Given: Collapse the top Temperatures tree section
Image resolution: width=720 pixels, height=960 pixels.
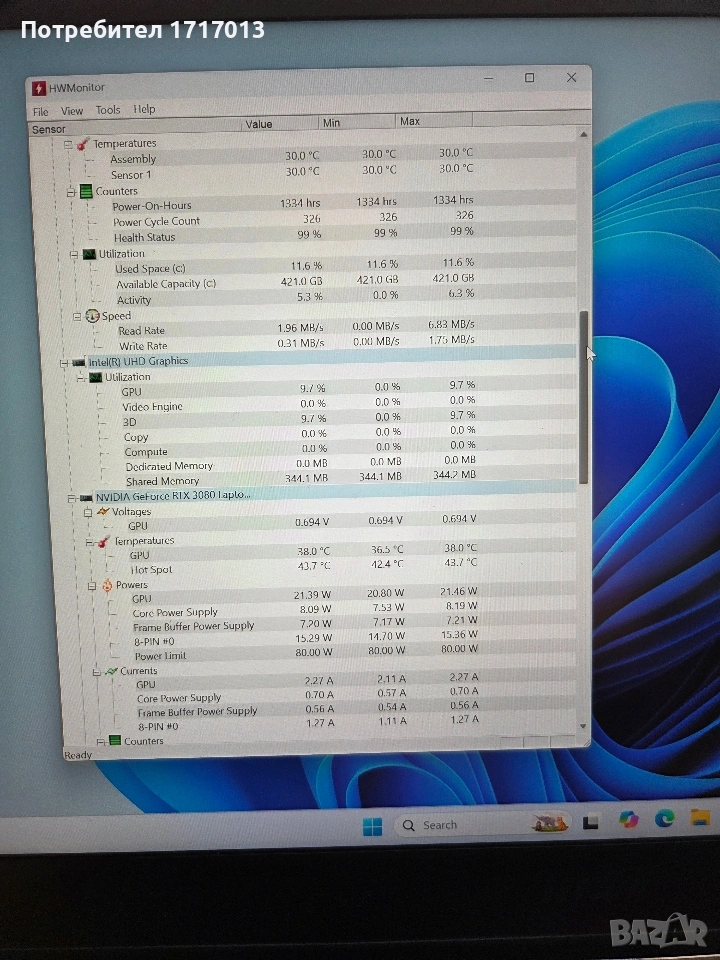Looking at the screenshot, I should click(69, 144).
